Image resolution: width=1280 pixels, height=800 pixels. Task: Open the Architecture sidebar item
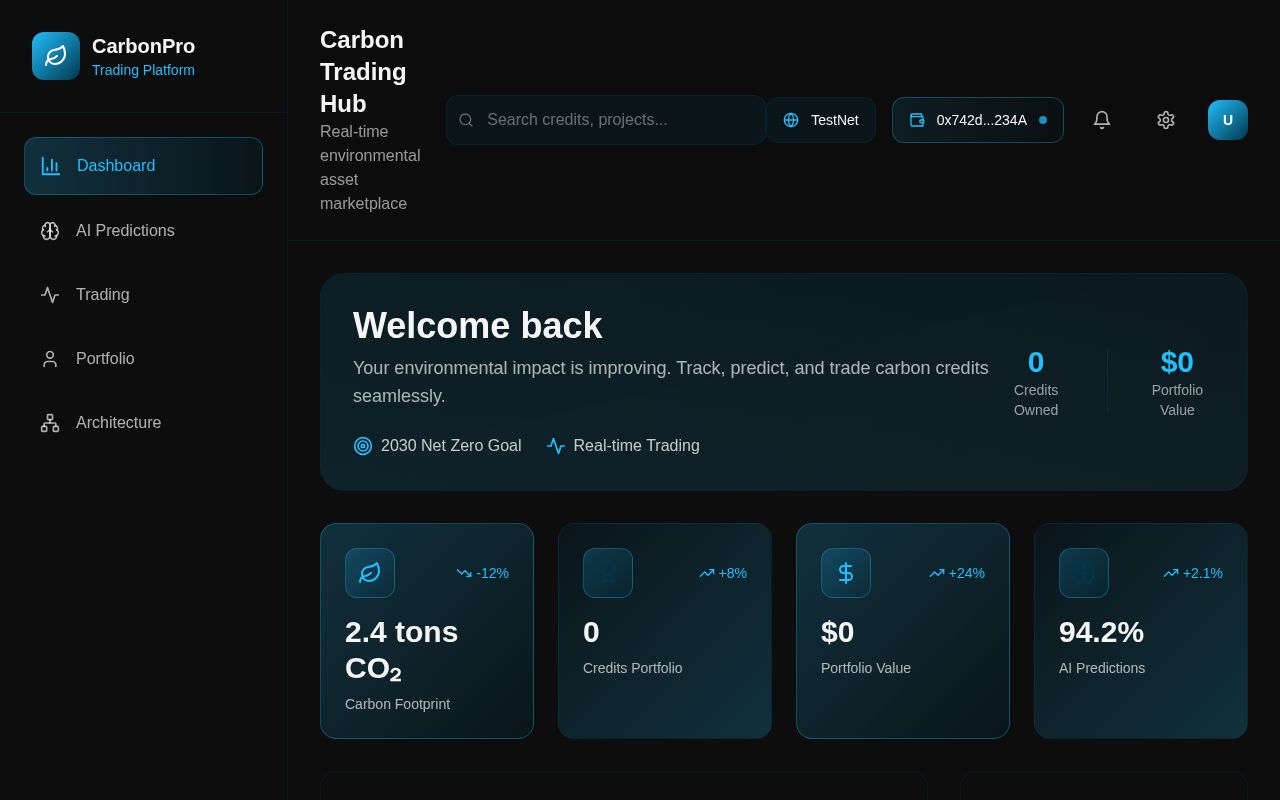pyautogui.click(x=143, y=423)
